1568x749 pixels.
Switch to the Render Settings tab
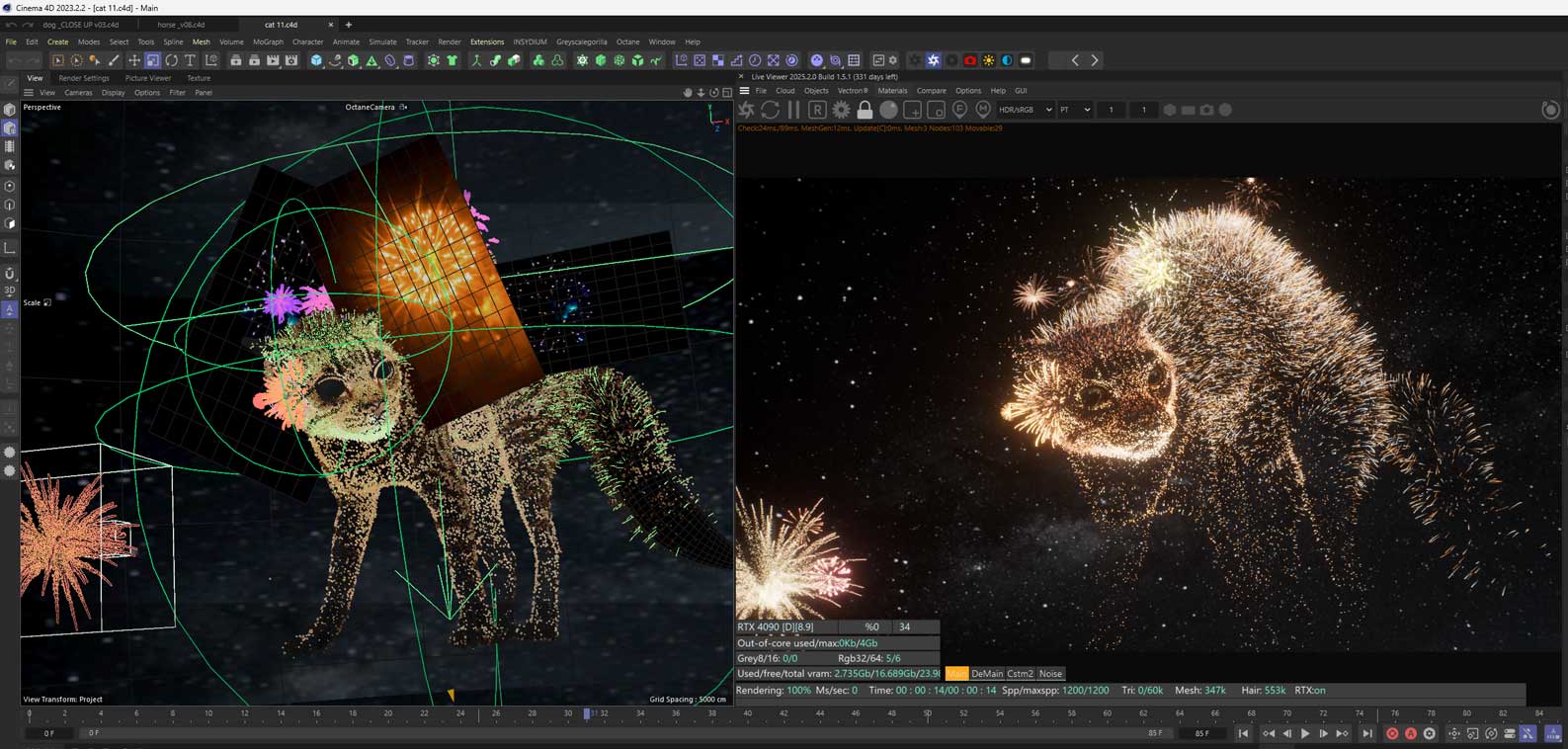[x=84, y=78]
